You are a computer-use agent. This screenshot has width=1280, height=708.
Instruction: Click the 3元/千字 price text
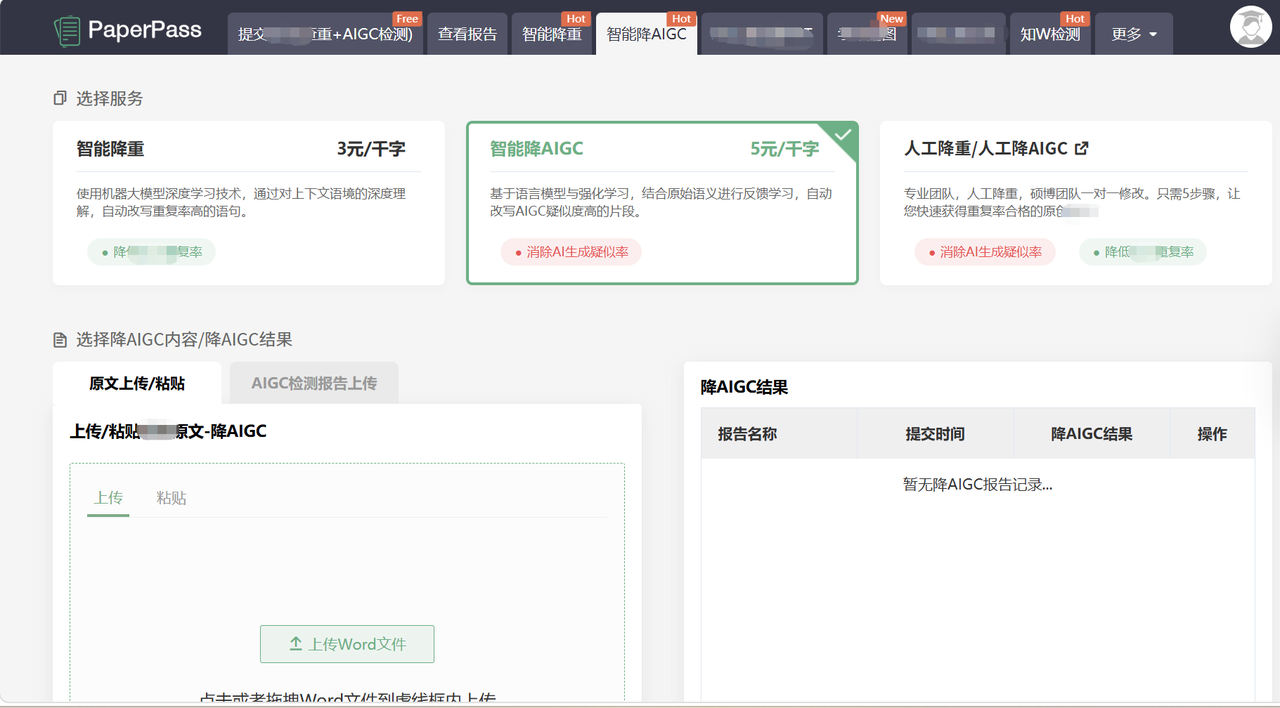(371, 149)
